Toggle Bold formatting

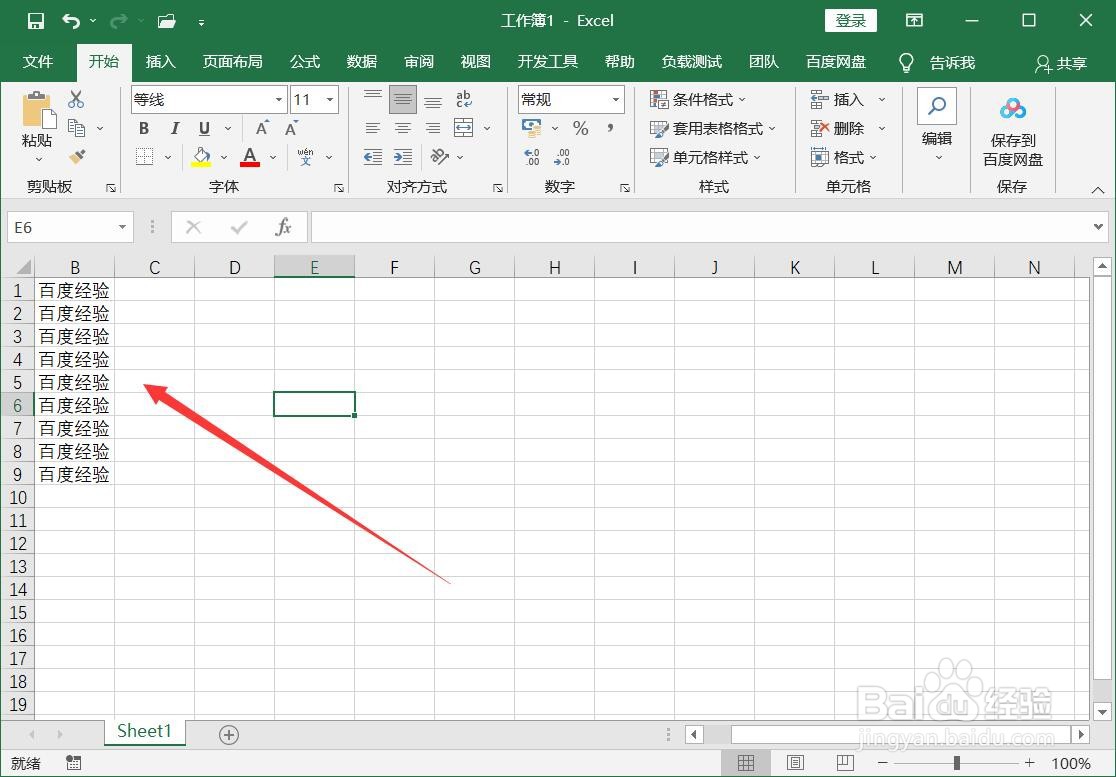pos(144,128)
